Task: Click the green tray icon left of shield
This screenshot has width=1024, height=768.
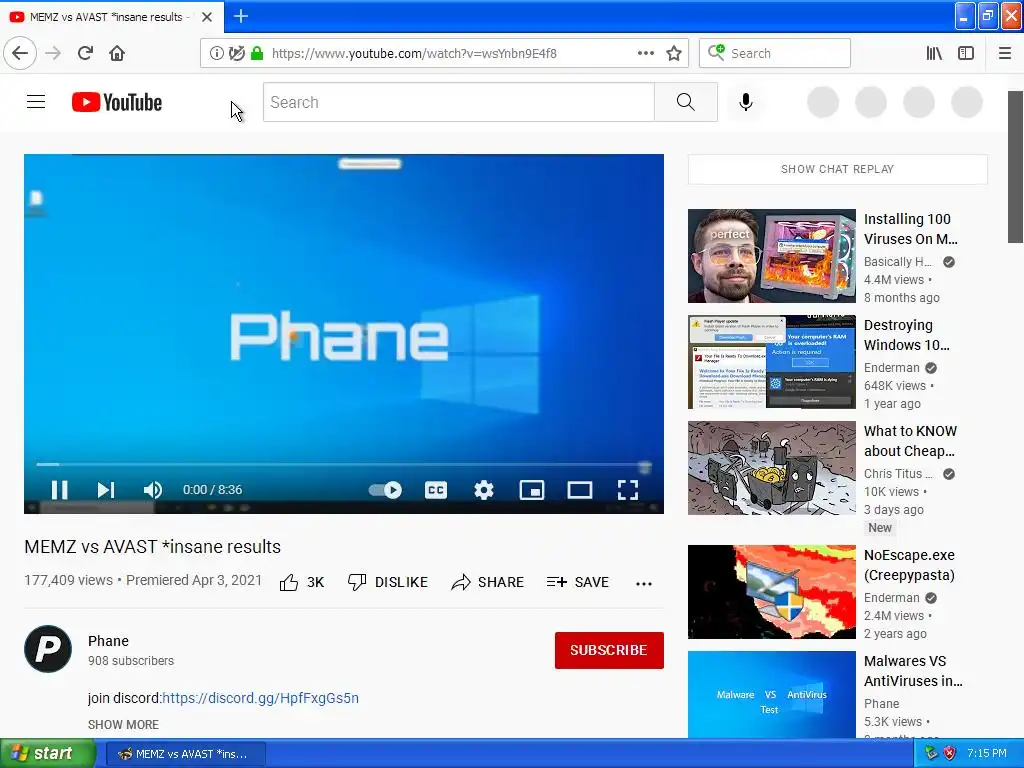Action: (931, 754)
